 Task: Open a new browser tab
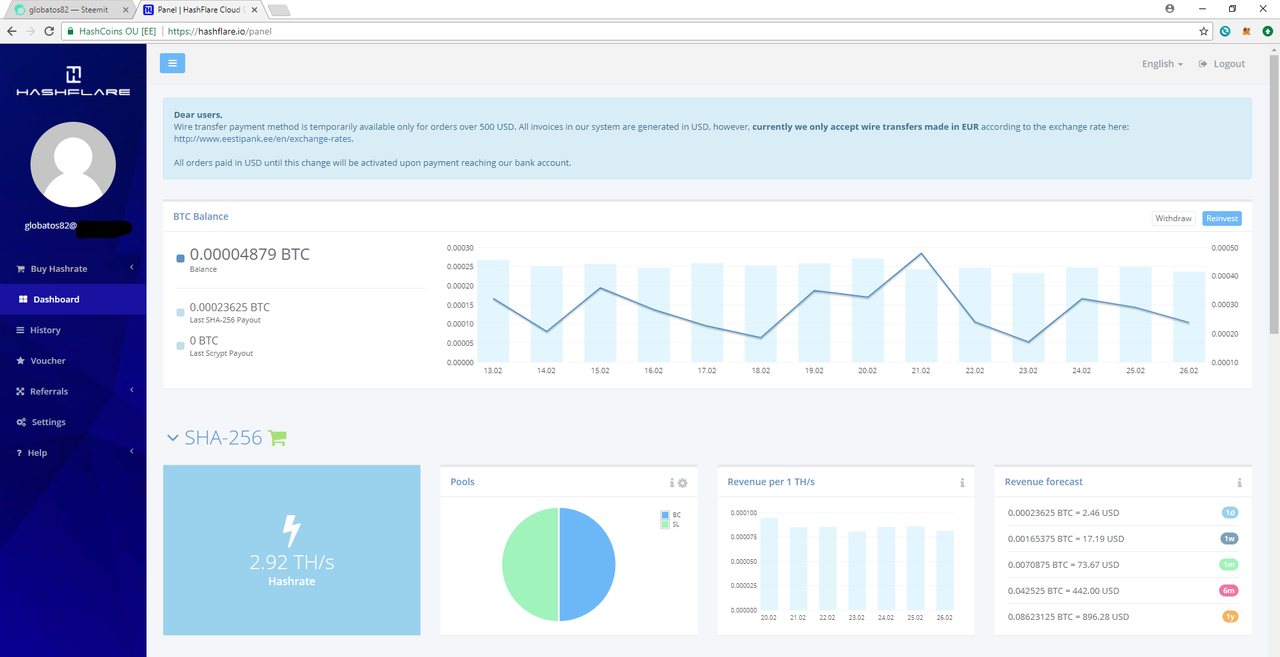[x=279, y=10]
